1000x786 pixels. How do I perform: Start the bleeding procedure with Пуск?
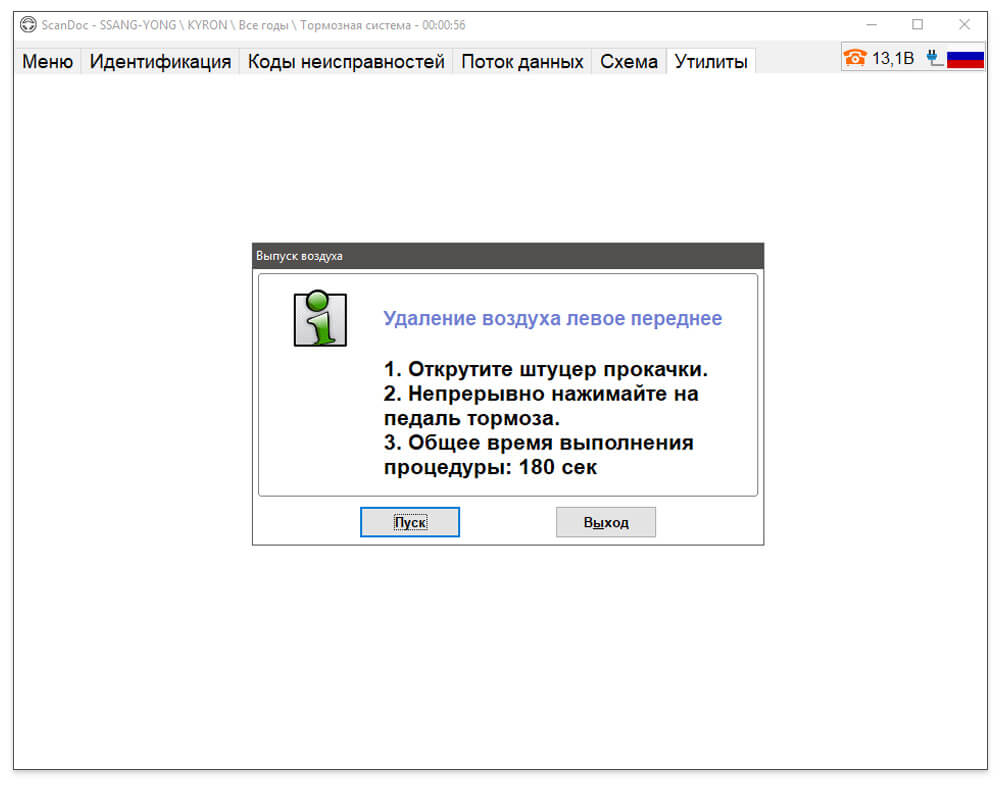pyautogui.click(x=410, y=523)
